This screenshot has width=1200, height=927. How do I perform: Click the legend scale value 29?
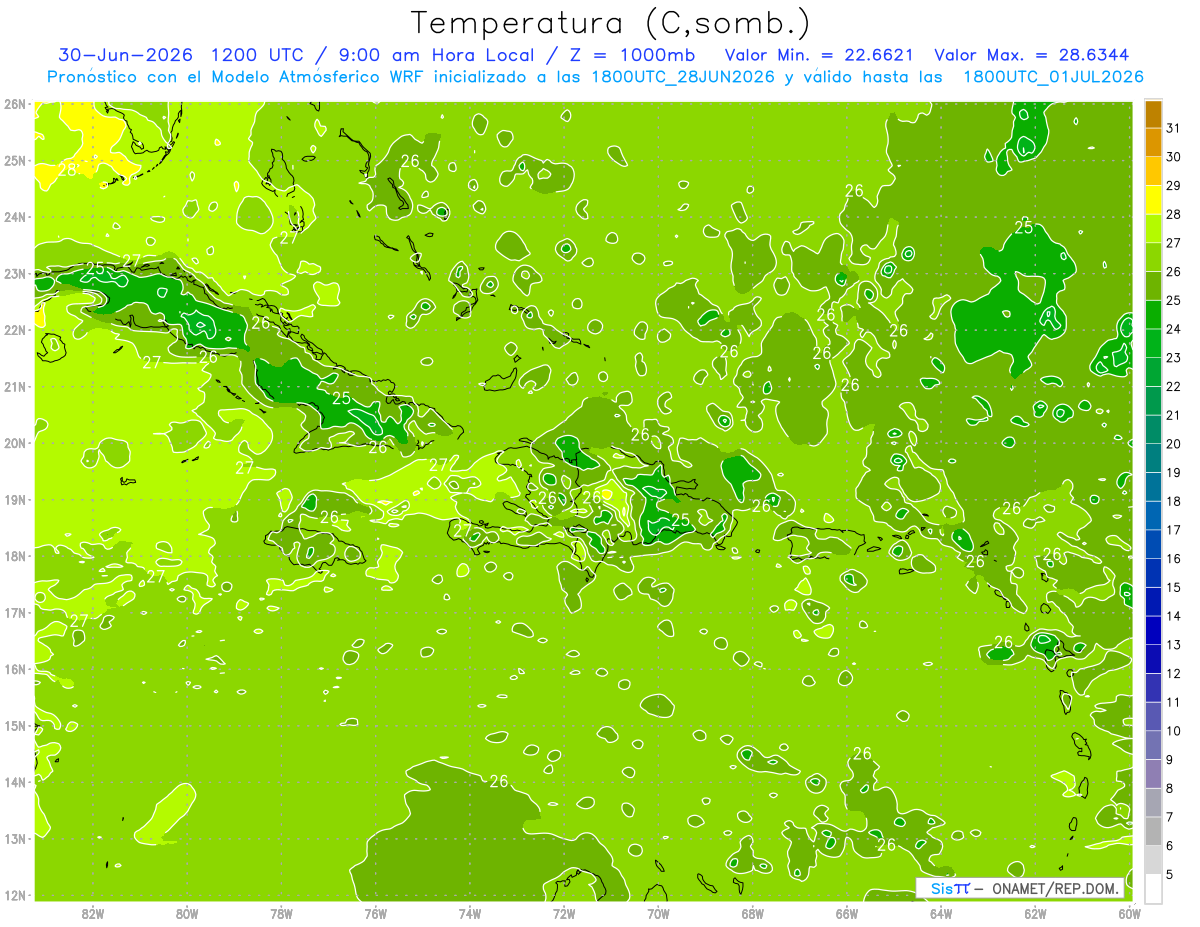click(x=1174, y=186)
